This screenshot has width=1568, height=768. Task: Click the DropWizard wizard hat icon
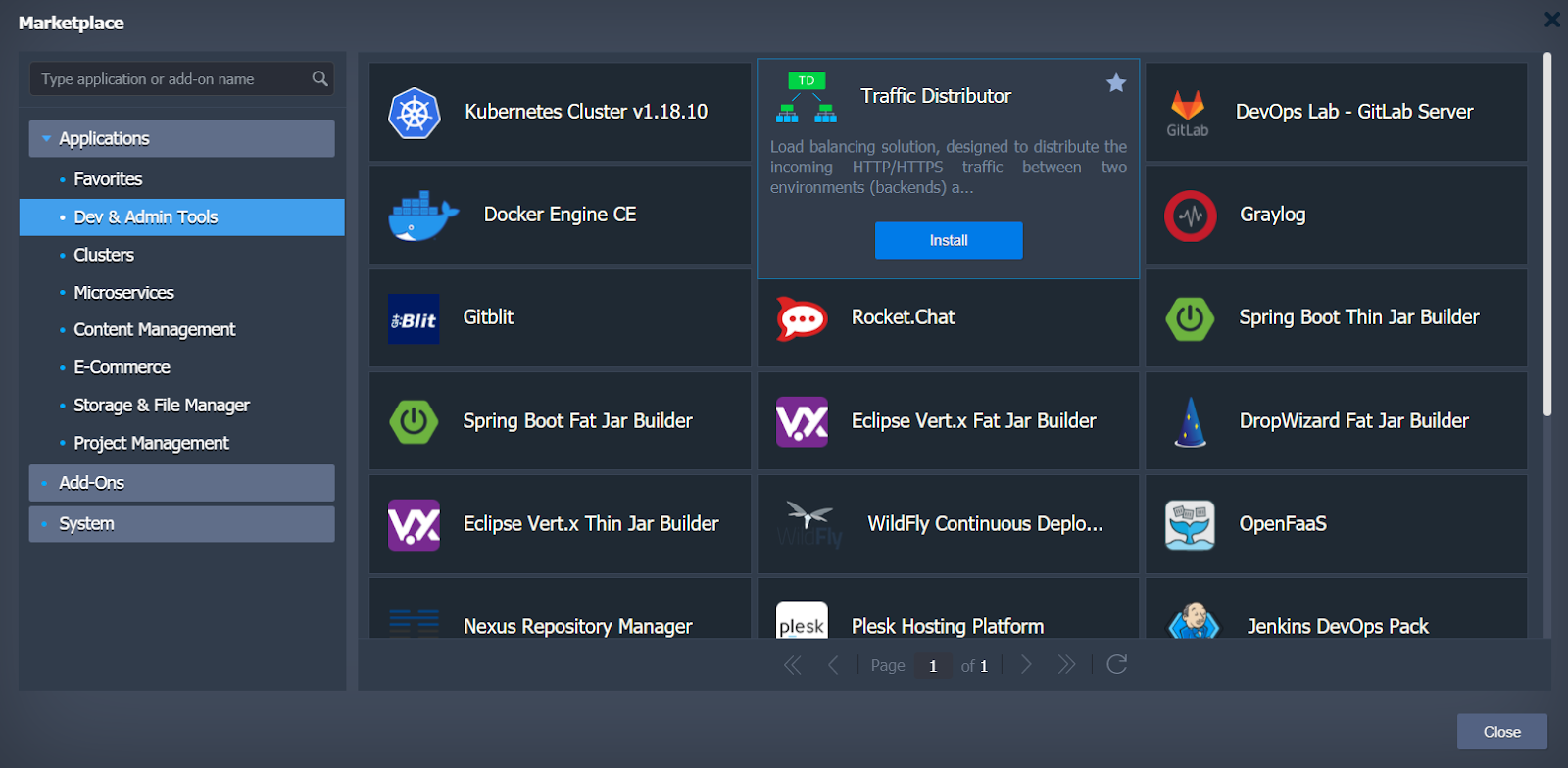click(x=1190, y=422)
